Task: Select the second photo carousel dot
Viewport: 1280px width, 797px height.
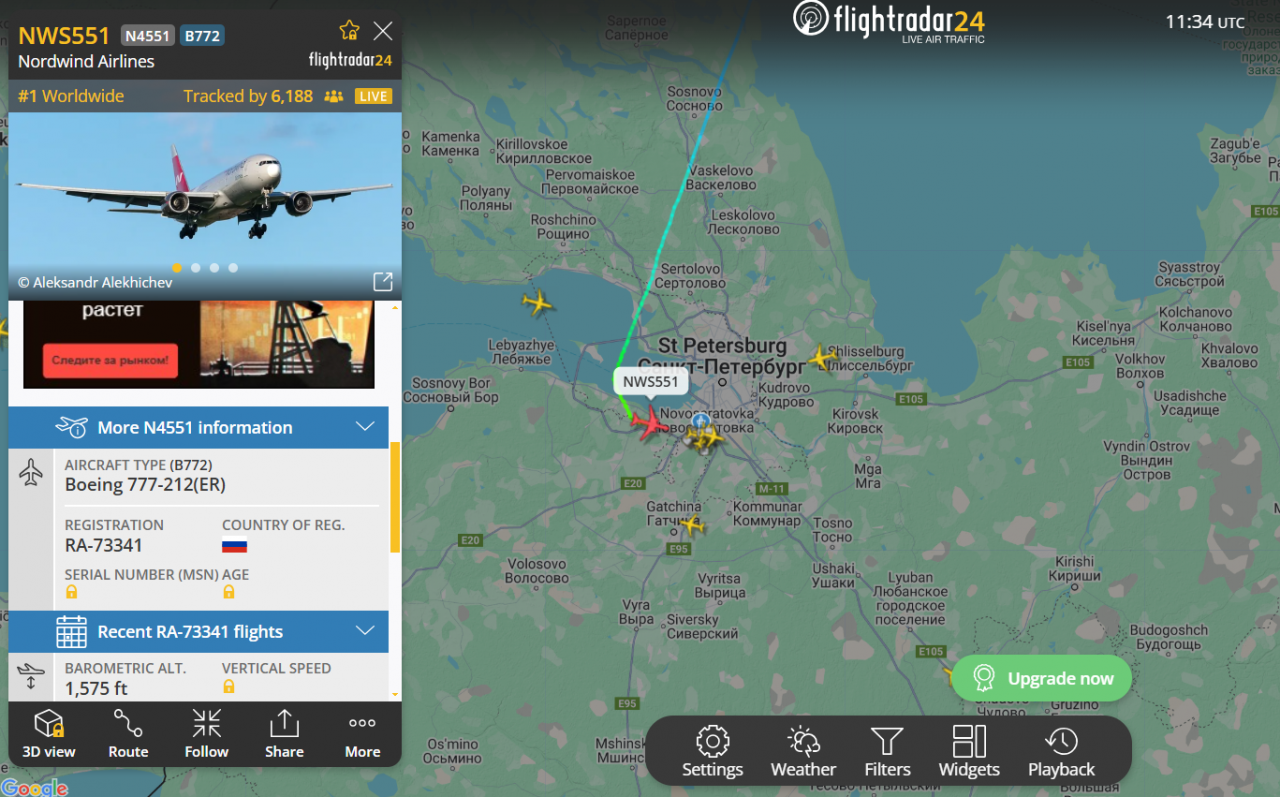Action: click(x=196, y=268)
